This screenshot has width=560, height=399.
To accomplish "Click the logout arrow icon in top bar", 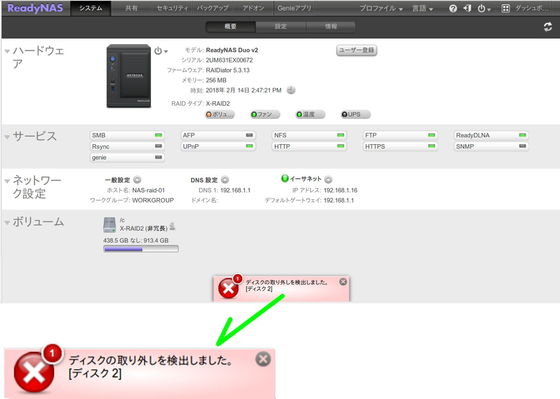I will pyautogui.click(x=467, y=8).
